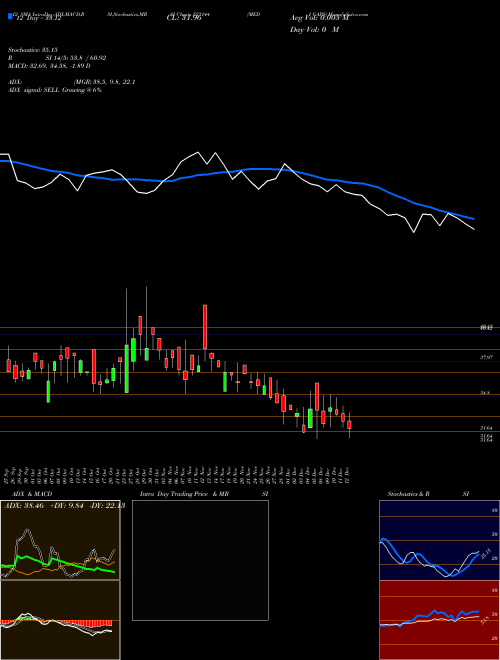Click the 34.8 price axis label
This screenshot has width=500, height=660.
485,392
